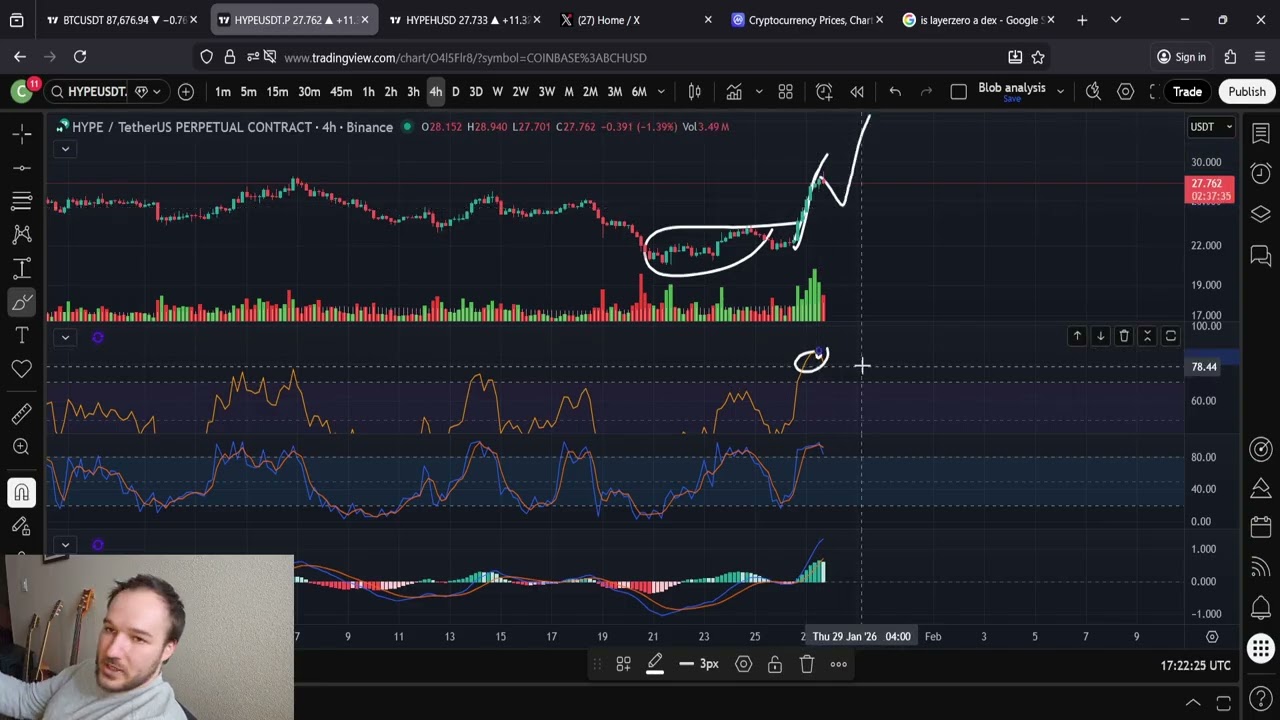1280x720 pixels.
Task: Click the browser address bar URL
Action: [x=465, y=58]
